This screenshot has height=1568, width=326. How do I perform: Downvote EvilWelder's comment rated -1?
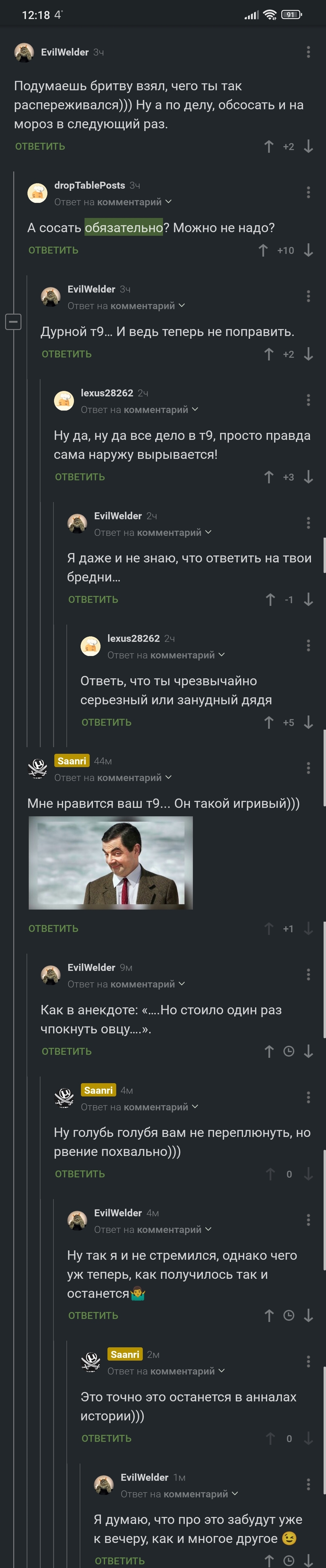click(308, 600)
